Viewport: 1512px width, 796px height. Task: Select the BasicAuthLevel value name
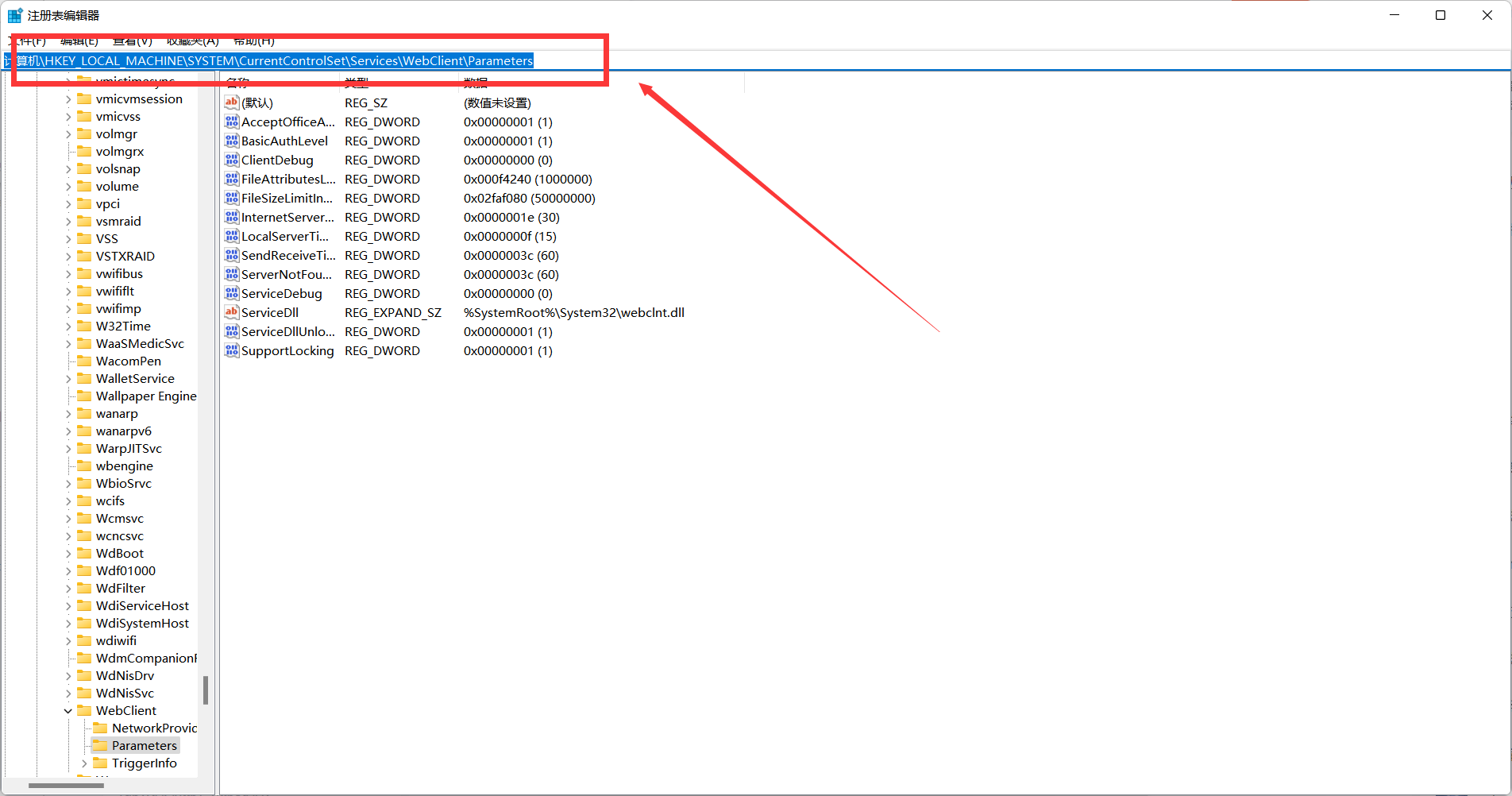click(x=284, y=141)
